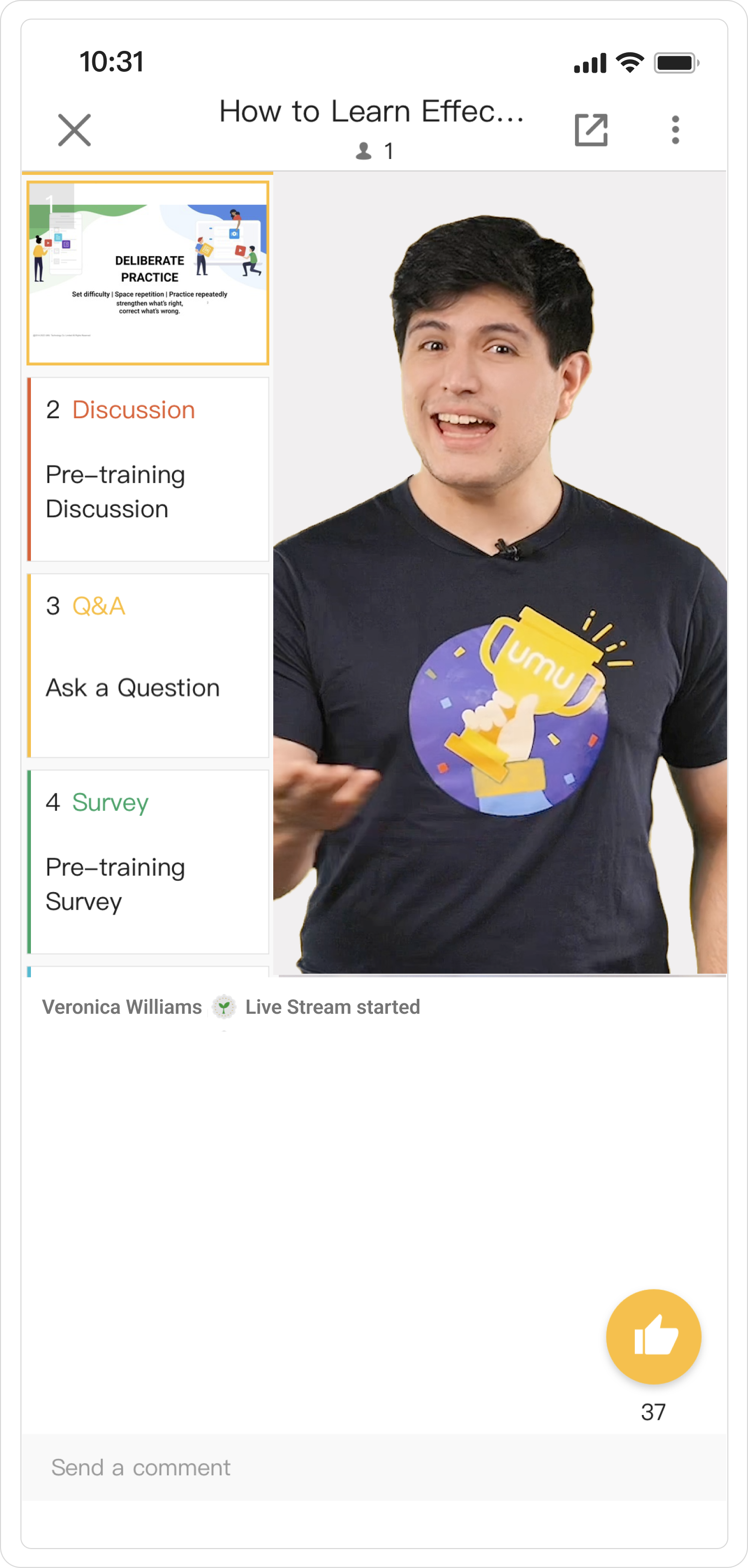Open the share/external link icon
The width and height of the screenshot is (748, 1568).
tap(591, 130)
